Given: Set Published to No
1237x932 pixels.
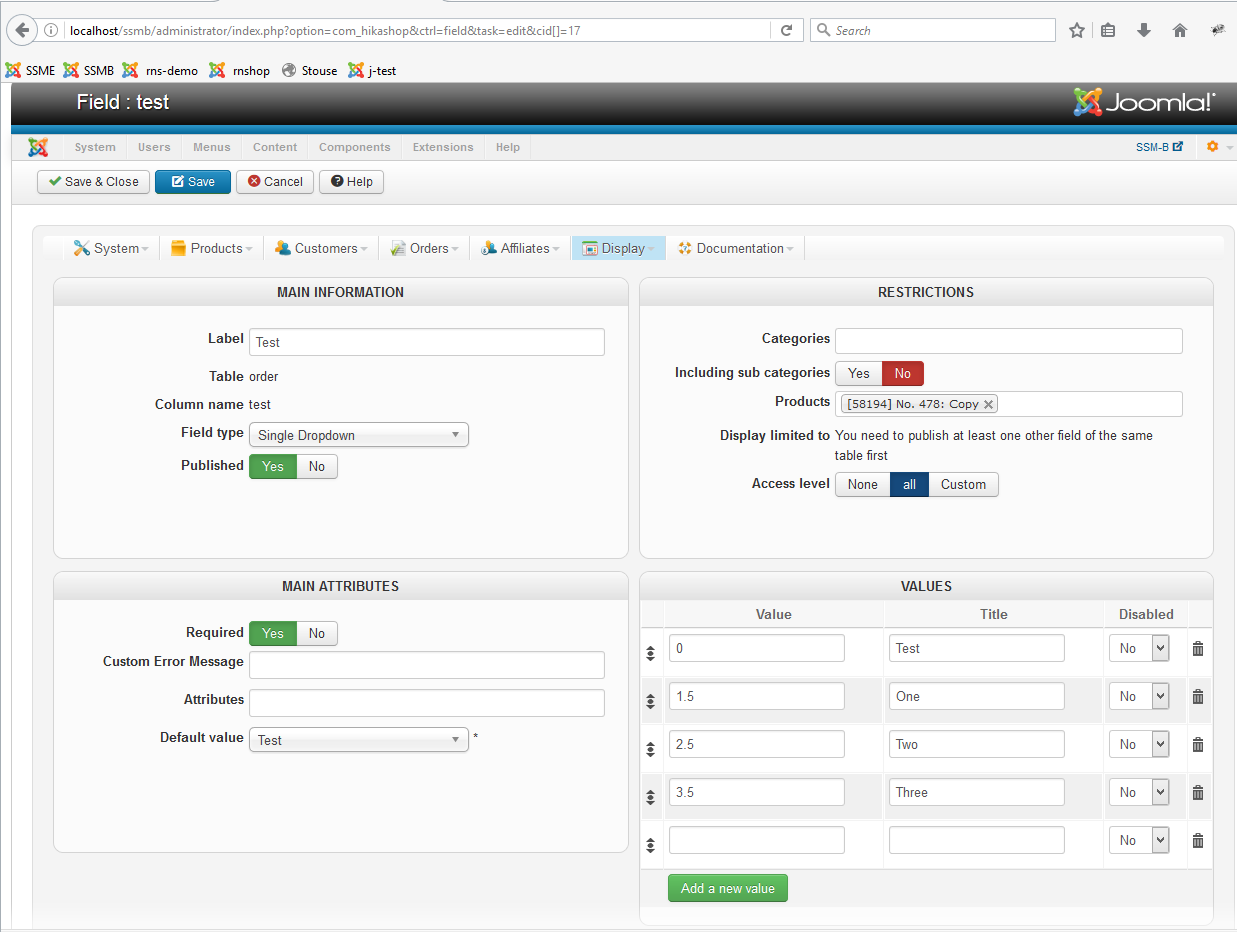Looking at the screenshot, I should [x=317, y=466].
